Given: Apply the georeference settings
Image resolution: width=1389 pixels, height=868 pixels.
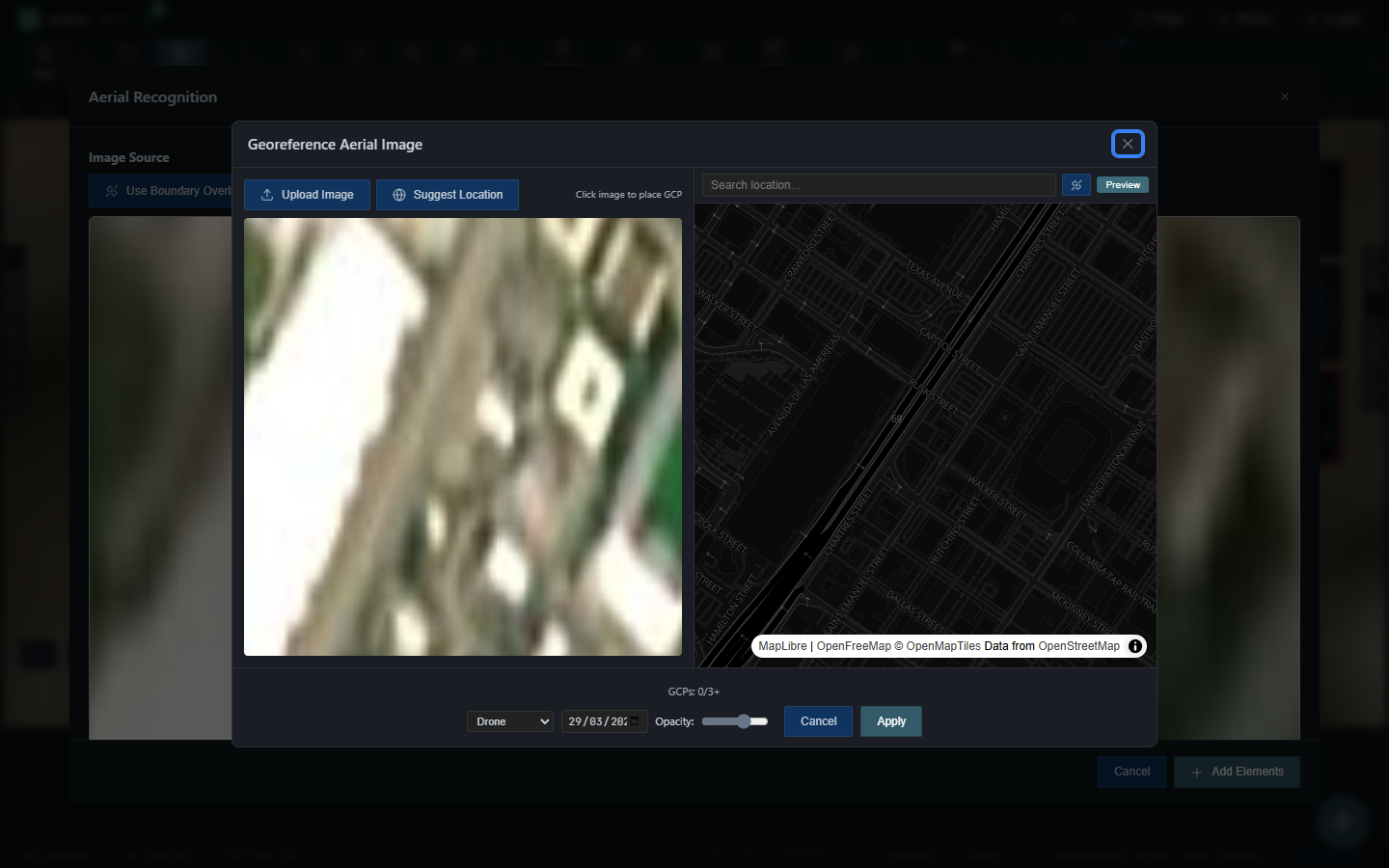Looking at the screenshot, I should (x=891, y=721).
